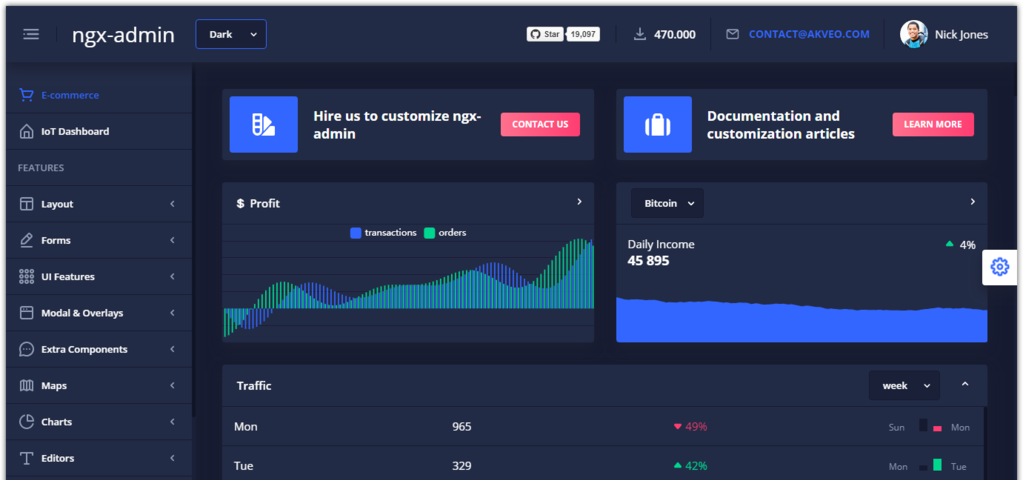
Task: Click the blue color palette customize icon
Action: click(x=264, y=125)
